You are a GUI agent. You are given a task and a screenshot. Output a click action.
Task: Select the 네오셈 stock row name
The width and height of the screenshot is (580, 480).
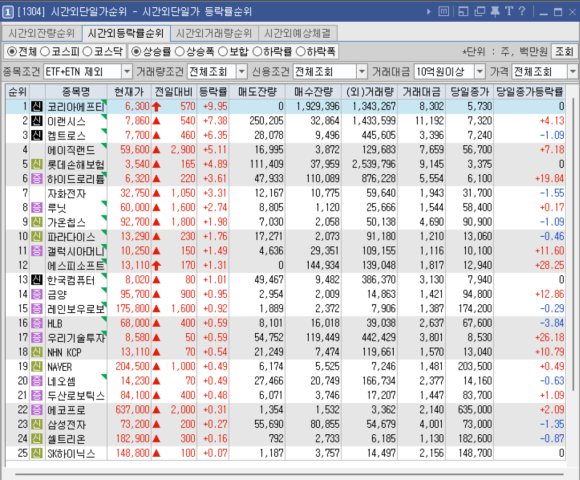click(x=62, y=381)
